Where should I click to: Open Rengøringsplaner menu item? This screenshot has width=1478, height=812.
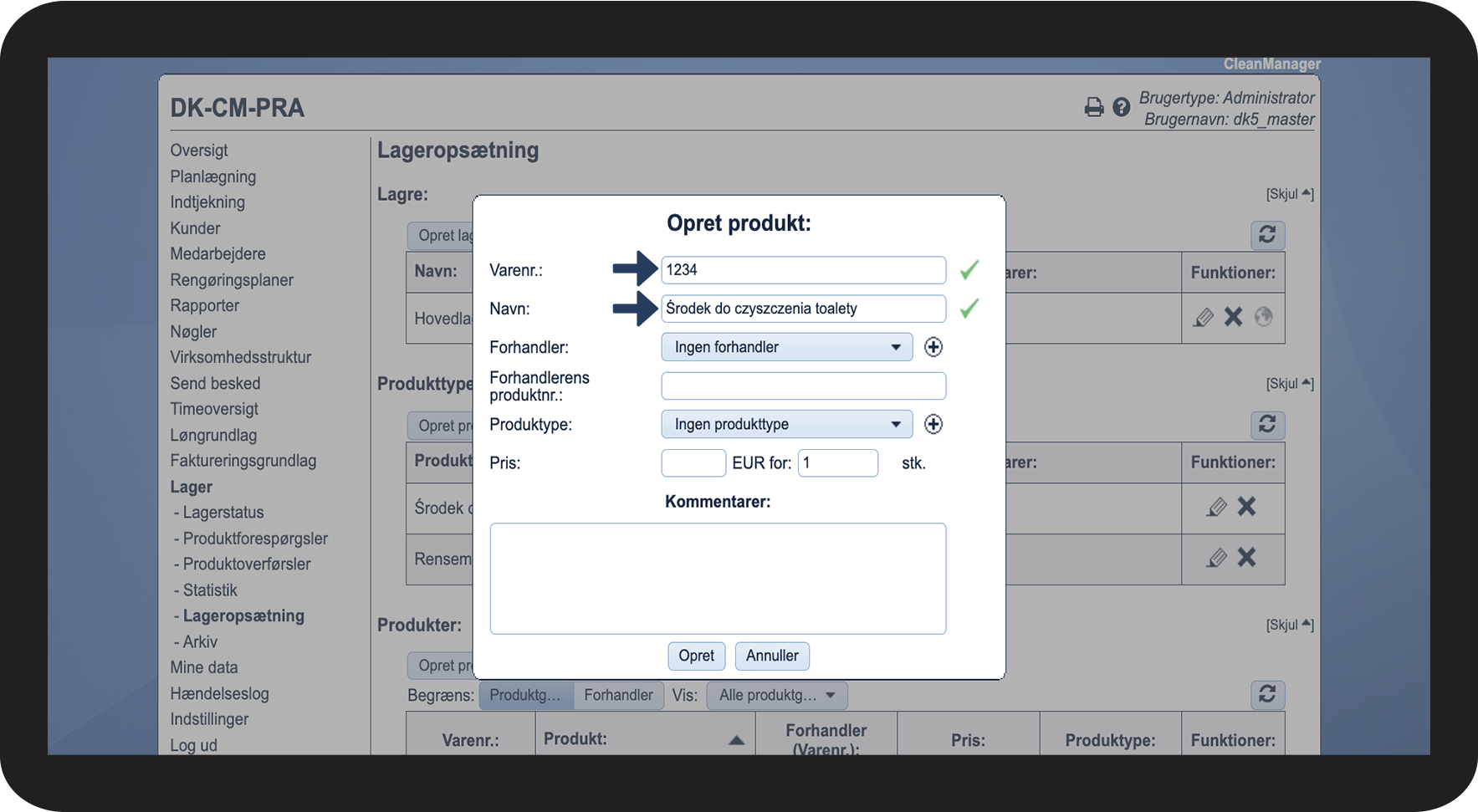click(232, 280)
